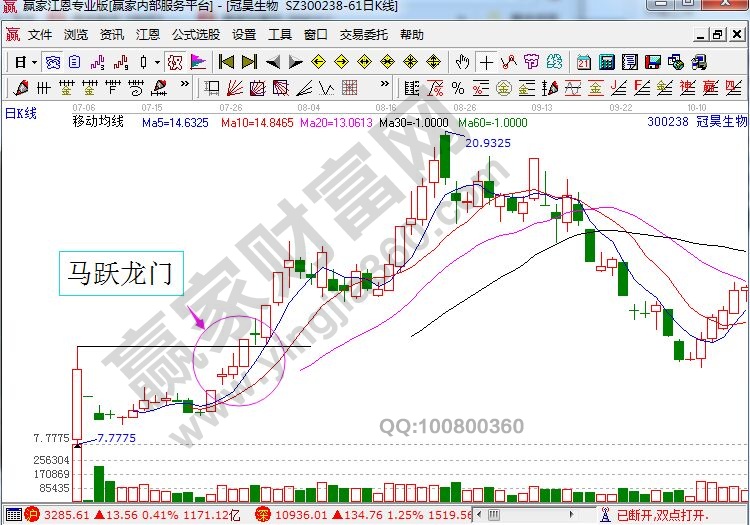This screenshot has height=525, width=750.
Task: Open the 江恩 menu
Action: click(x=149, y=34)
